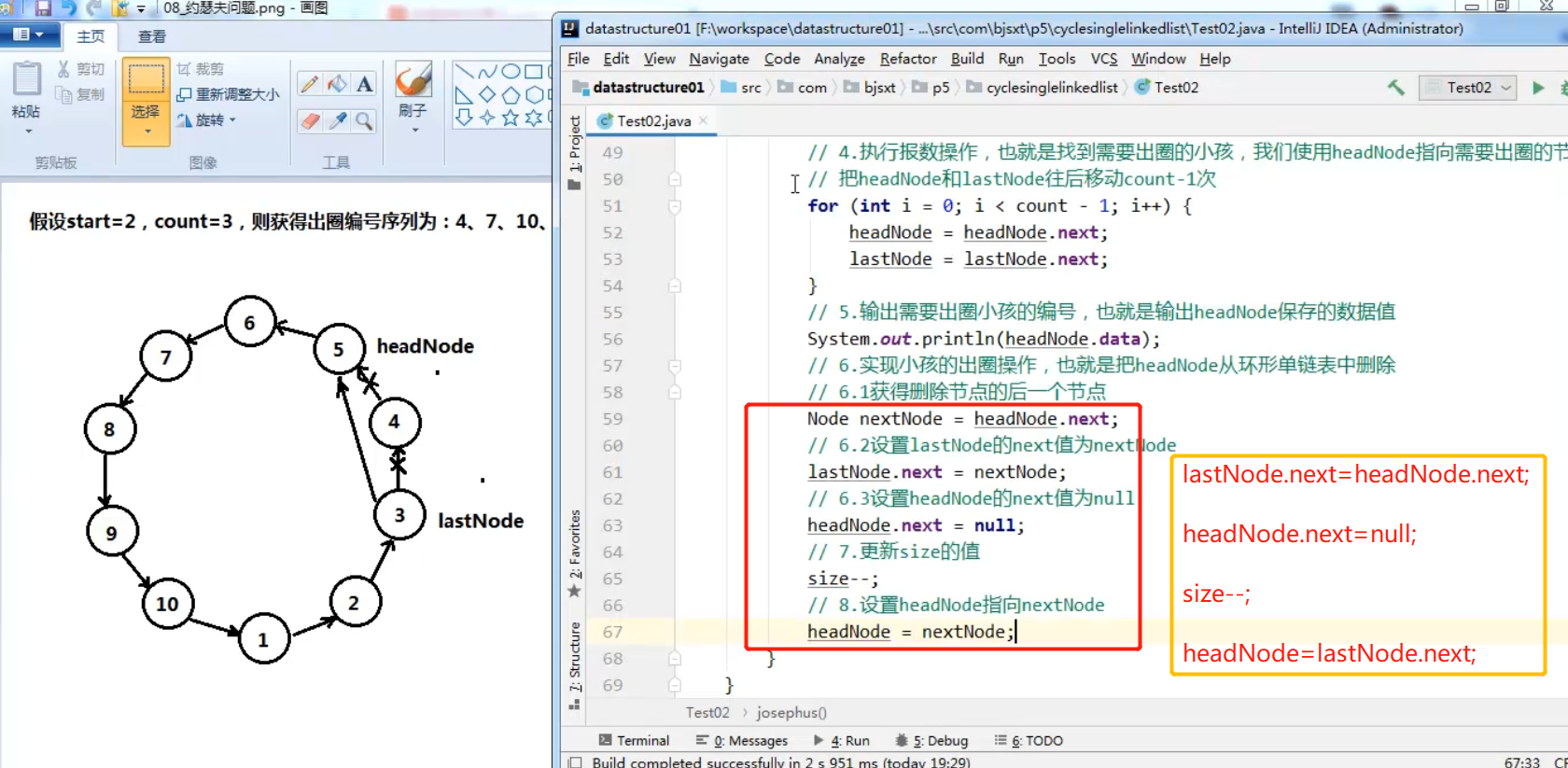Toggle code fold marker at line 54
This screenshot has width=1568, height=768.
point(675,286)
